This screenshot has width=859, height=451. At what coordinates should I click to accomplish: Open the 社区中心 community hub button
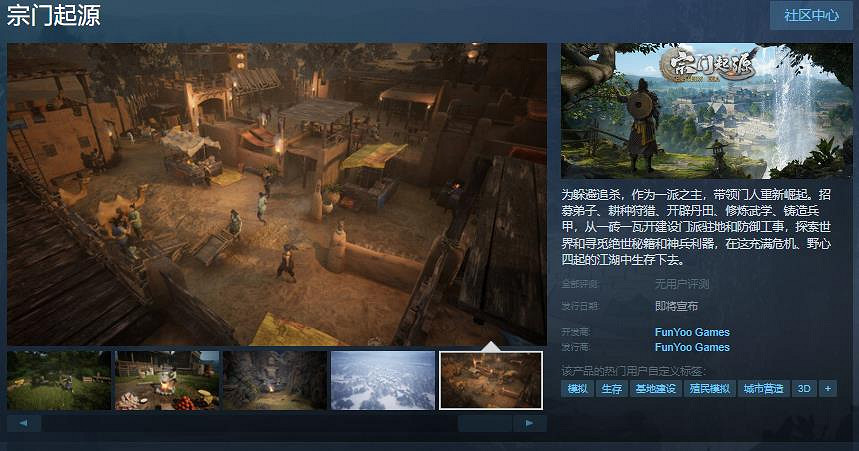click(811, 15)
